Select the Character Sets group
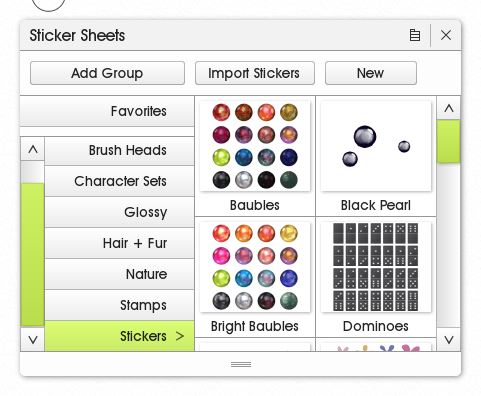This screenshot has height=396, width=481. 119,181
